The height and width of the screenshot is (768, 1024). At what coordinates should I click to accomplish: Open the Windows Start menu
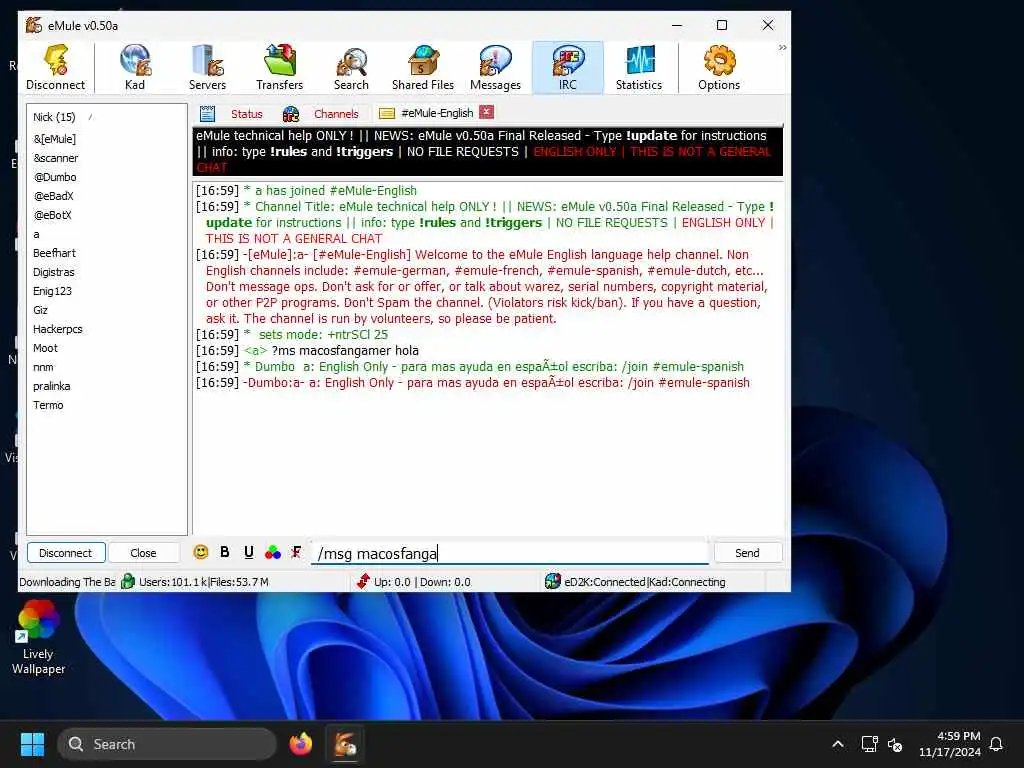tap(33, 744)
